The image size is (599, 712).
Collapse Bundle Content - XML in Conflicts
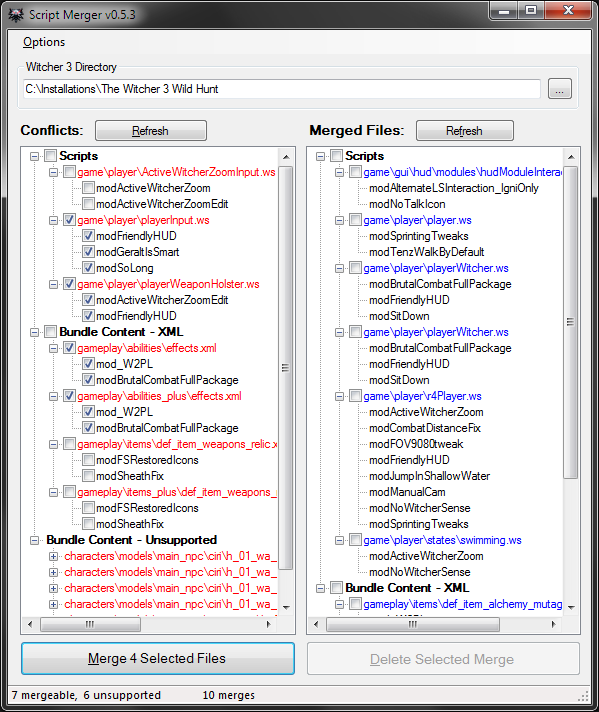click(x=35, y=332)
